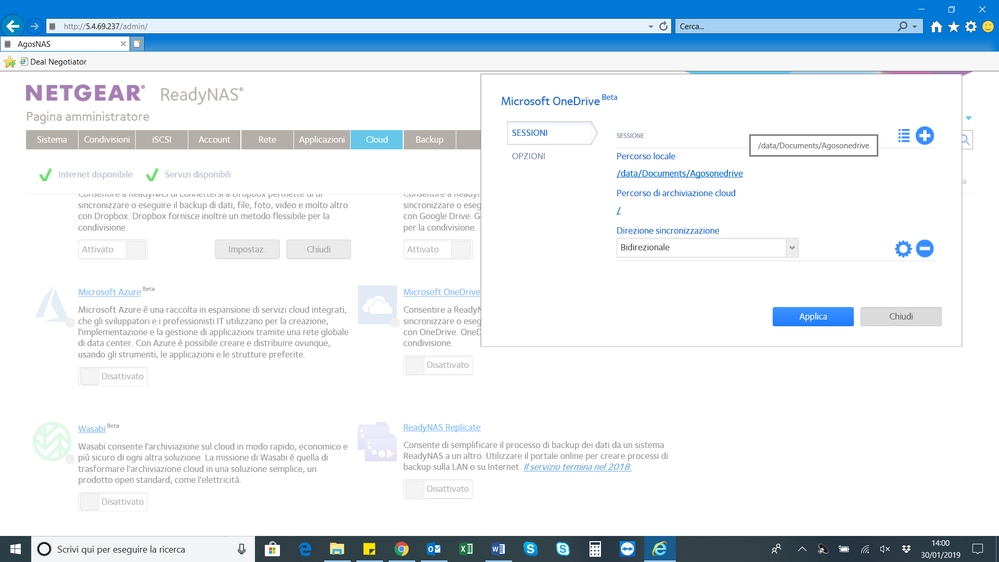
Task: Enable Wasabi Disattivato switch
Action: pyautogui.click(x=113, y=501)
